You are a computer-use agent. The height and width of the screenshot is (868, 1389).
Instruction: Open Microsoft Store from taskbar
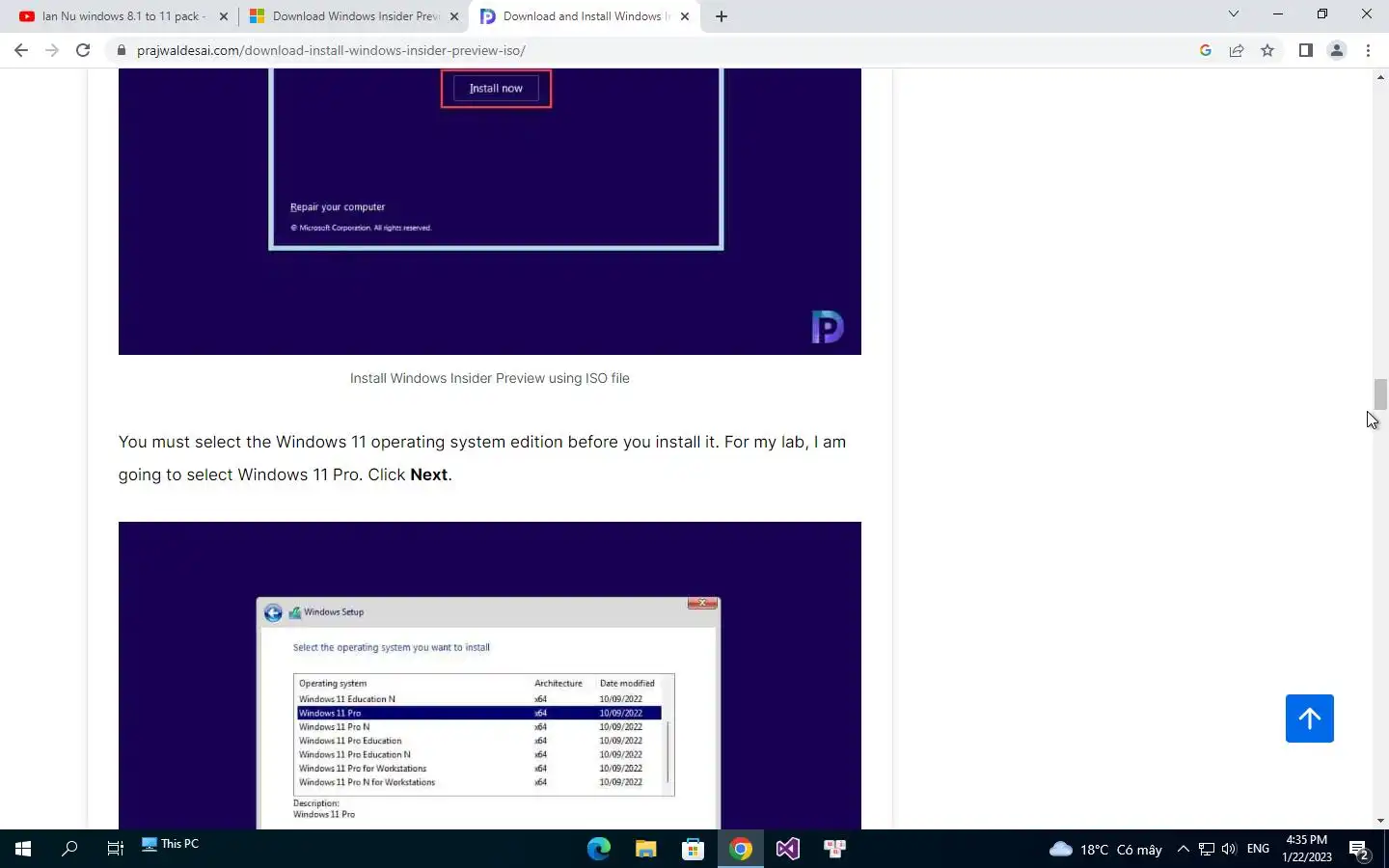click(x=693, y=849)
